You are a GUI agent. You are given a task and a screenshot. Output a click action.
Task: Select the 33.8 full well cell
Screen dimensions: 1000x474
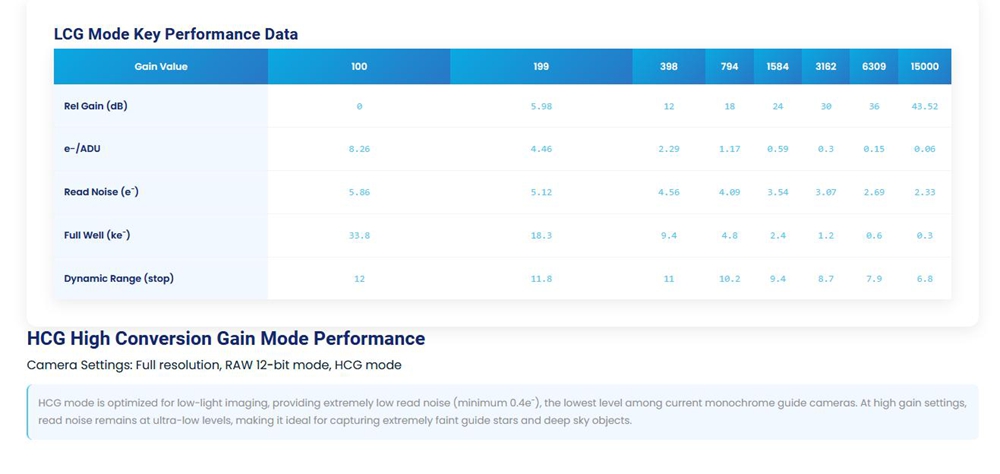click(359, 235)
